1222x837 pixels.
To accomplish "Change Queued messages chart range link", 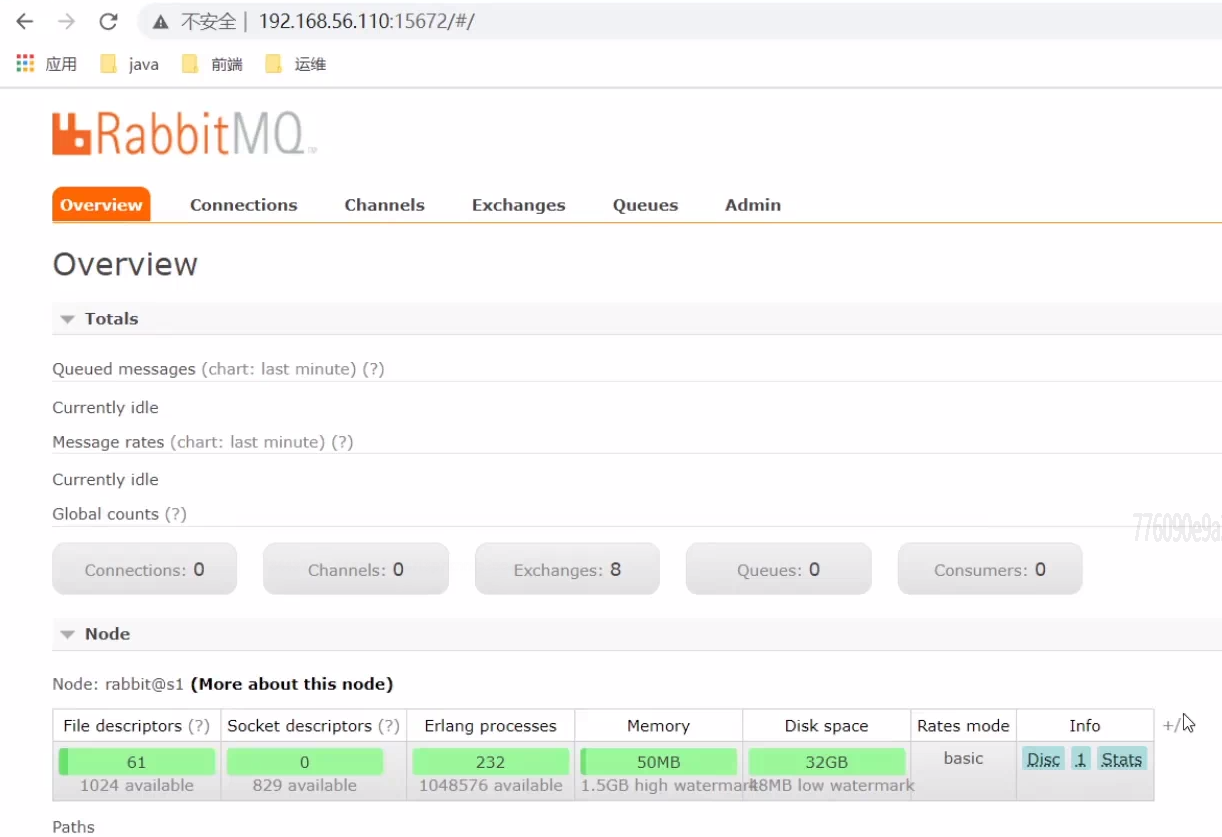I will 279,369.
